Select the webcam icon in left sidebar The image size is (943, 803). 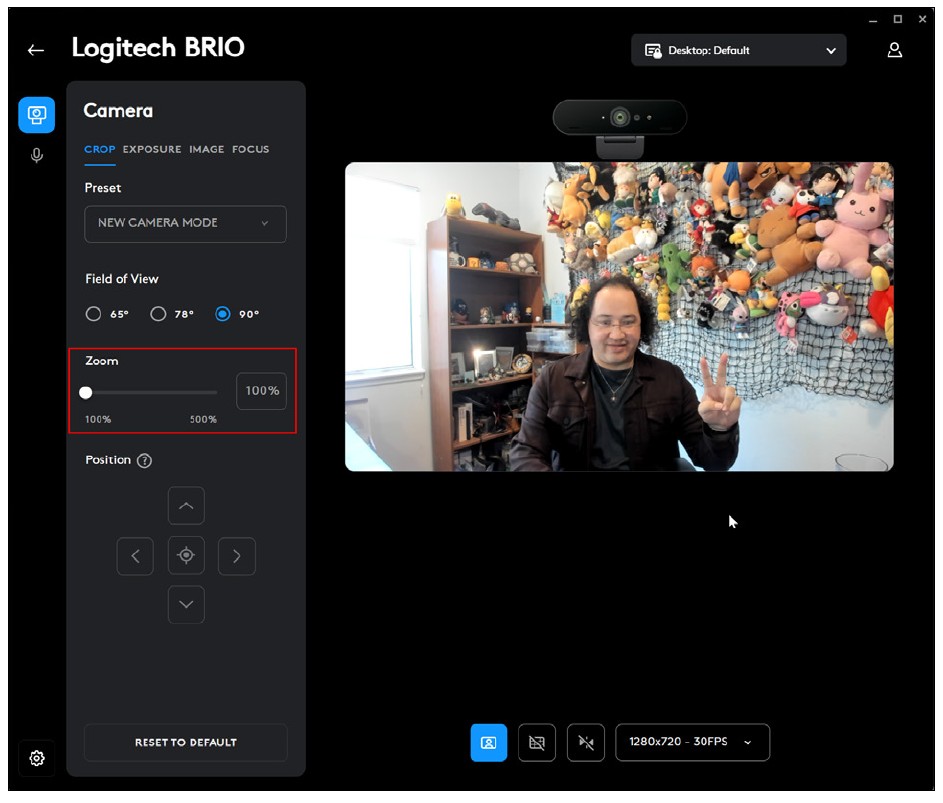[37, 115]
